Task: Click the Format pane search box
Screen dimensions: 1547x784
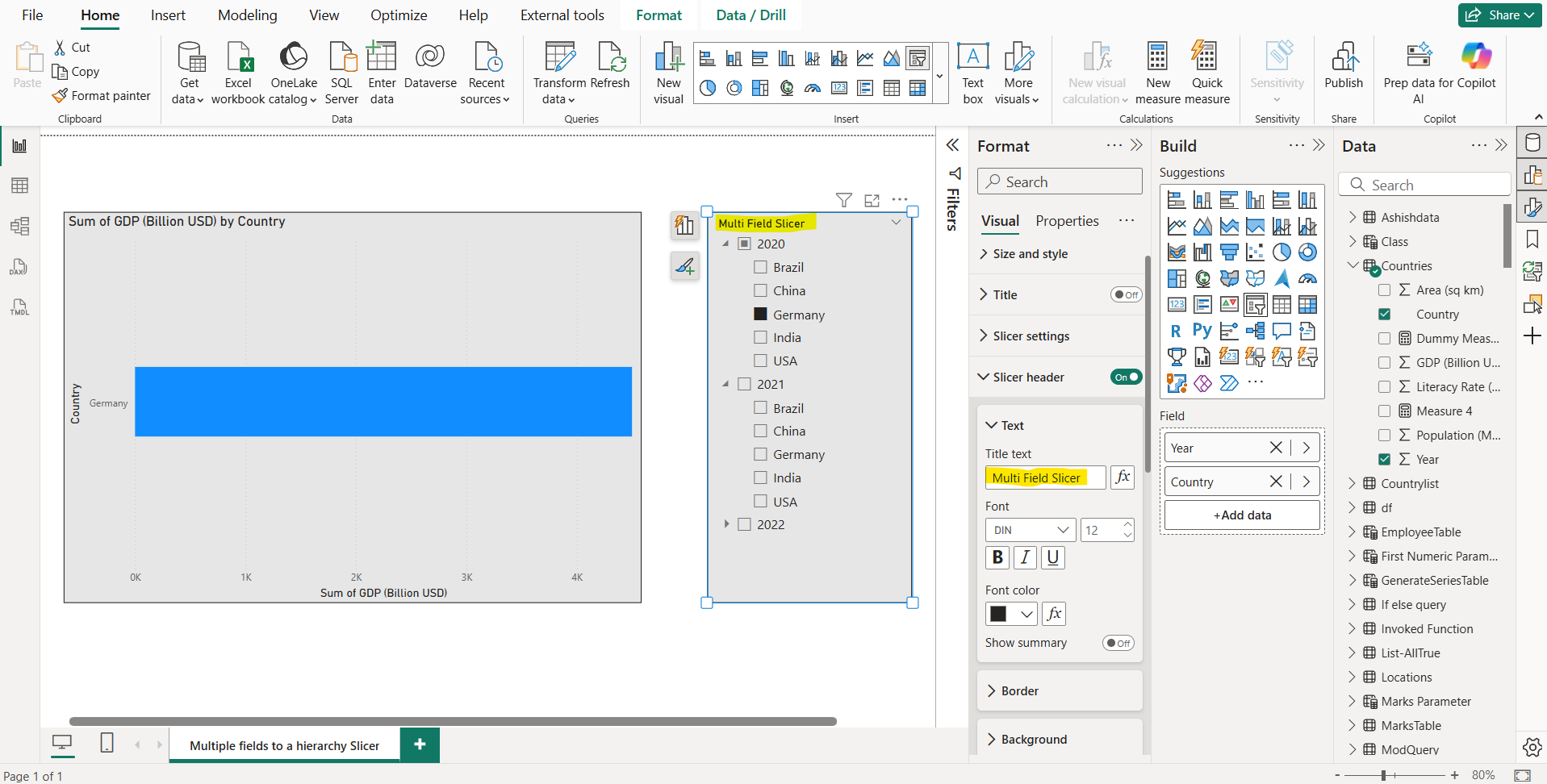Action: pos(1060,181)
